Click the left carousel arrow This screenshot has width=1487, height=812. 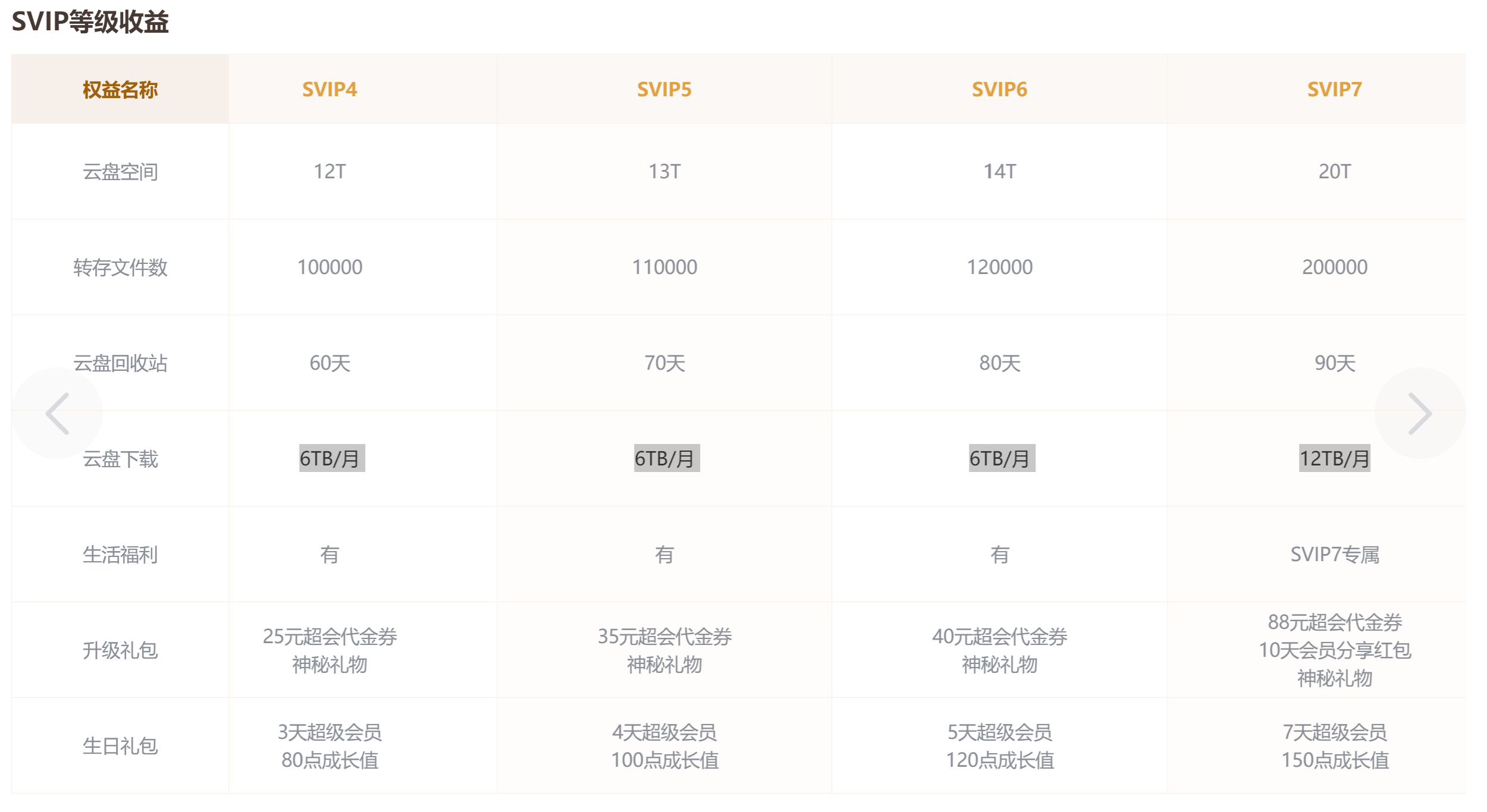58,414
